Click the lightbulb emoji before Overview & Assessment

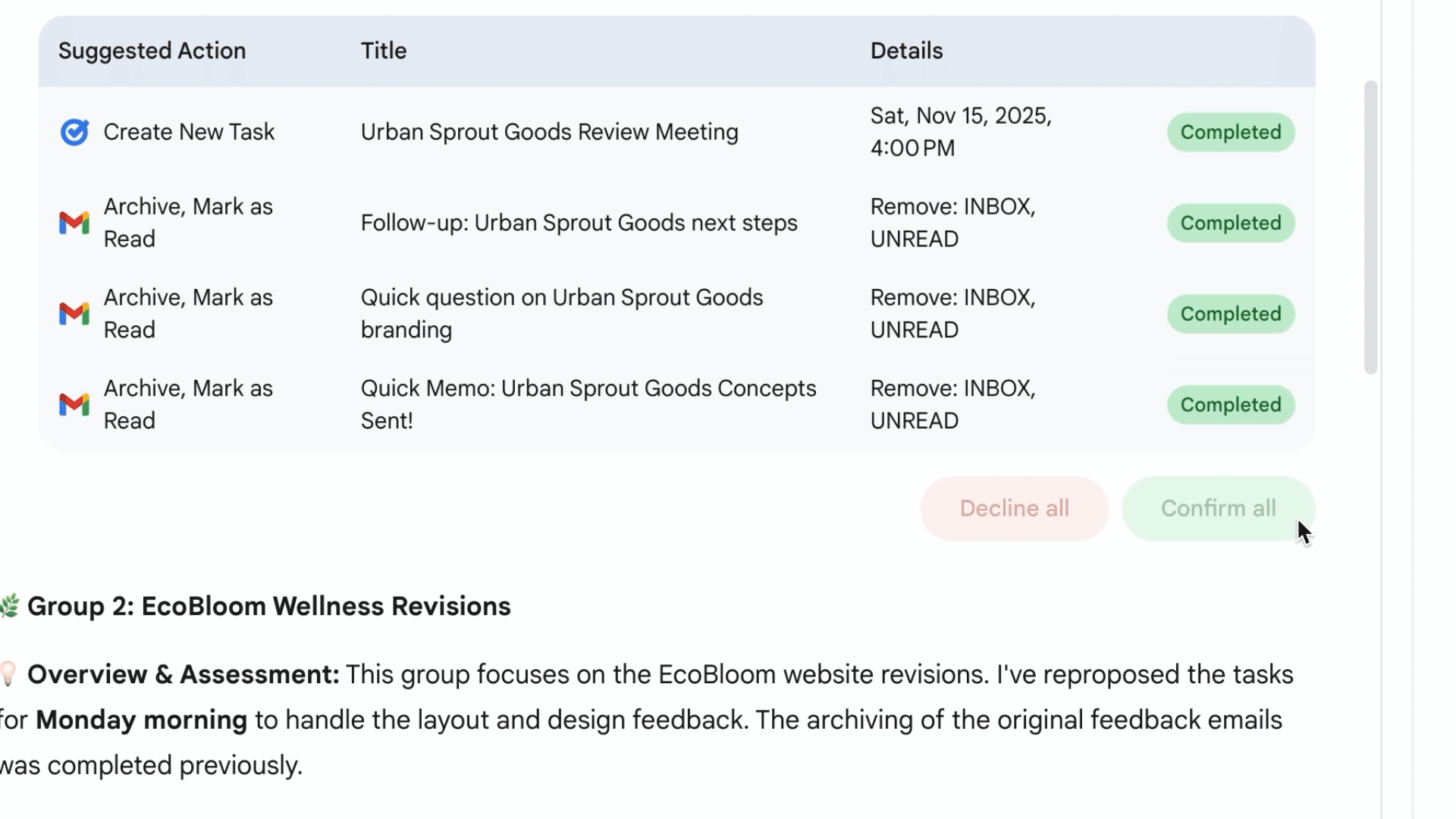[x=8, y=674]
